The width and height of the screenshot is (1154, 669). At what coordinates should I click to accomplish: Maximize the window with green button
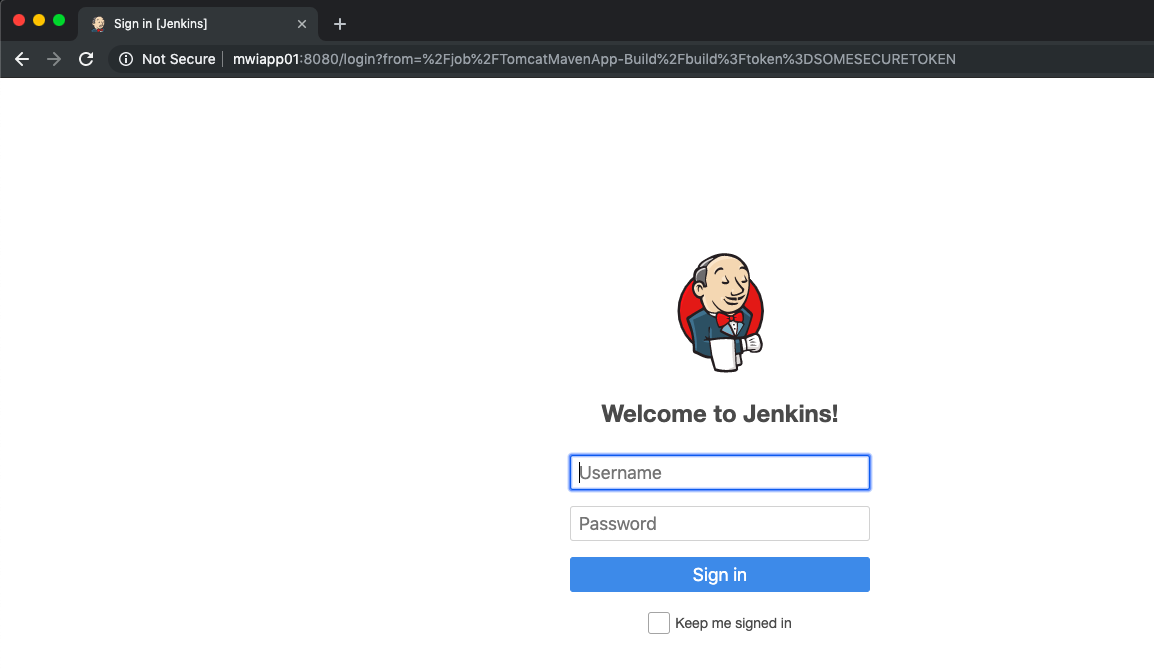59,21
